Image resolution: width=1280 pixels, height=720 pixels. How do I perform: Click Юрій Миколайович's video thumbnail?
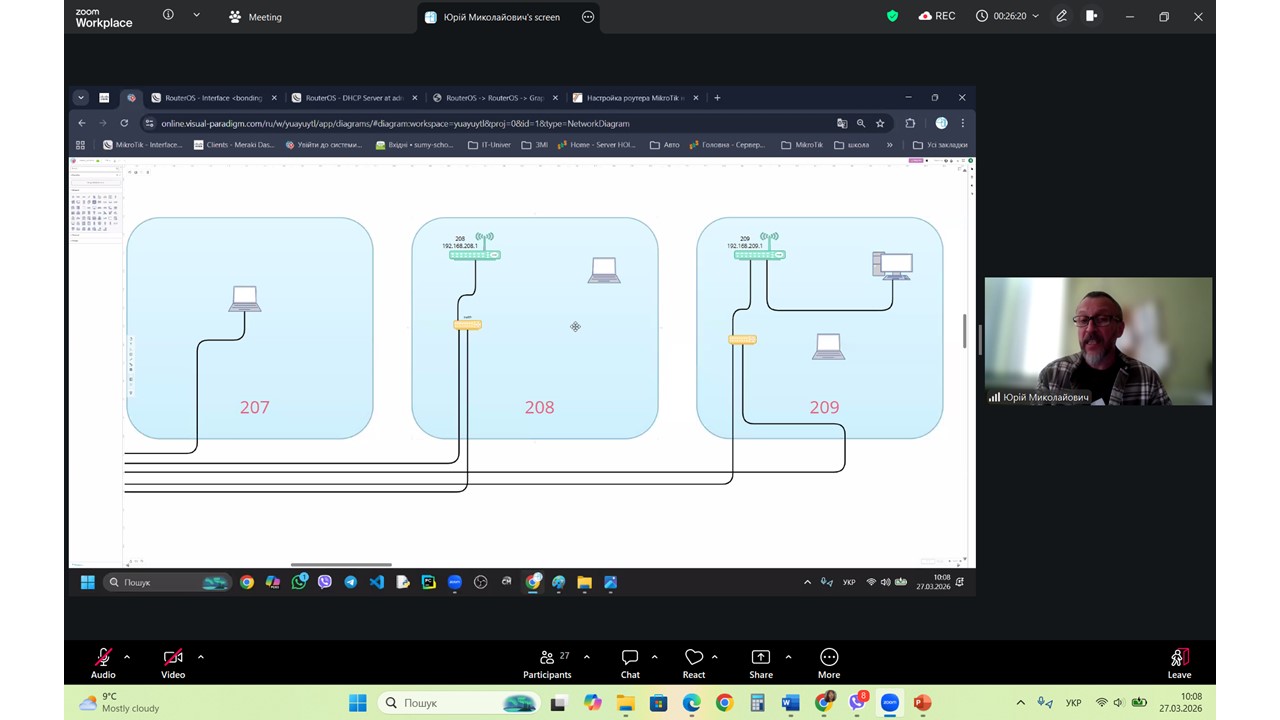1098,341
